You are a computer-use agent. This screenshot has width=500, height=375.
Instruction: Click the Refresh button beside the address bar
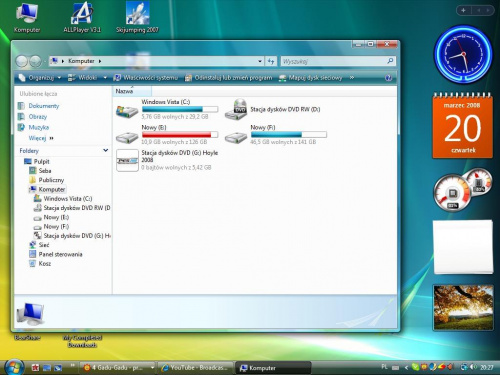pyautogui.click(x=271, y=61)
